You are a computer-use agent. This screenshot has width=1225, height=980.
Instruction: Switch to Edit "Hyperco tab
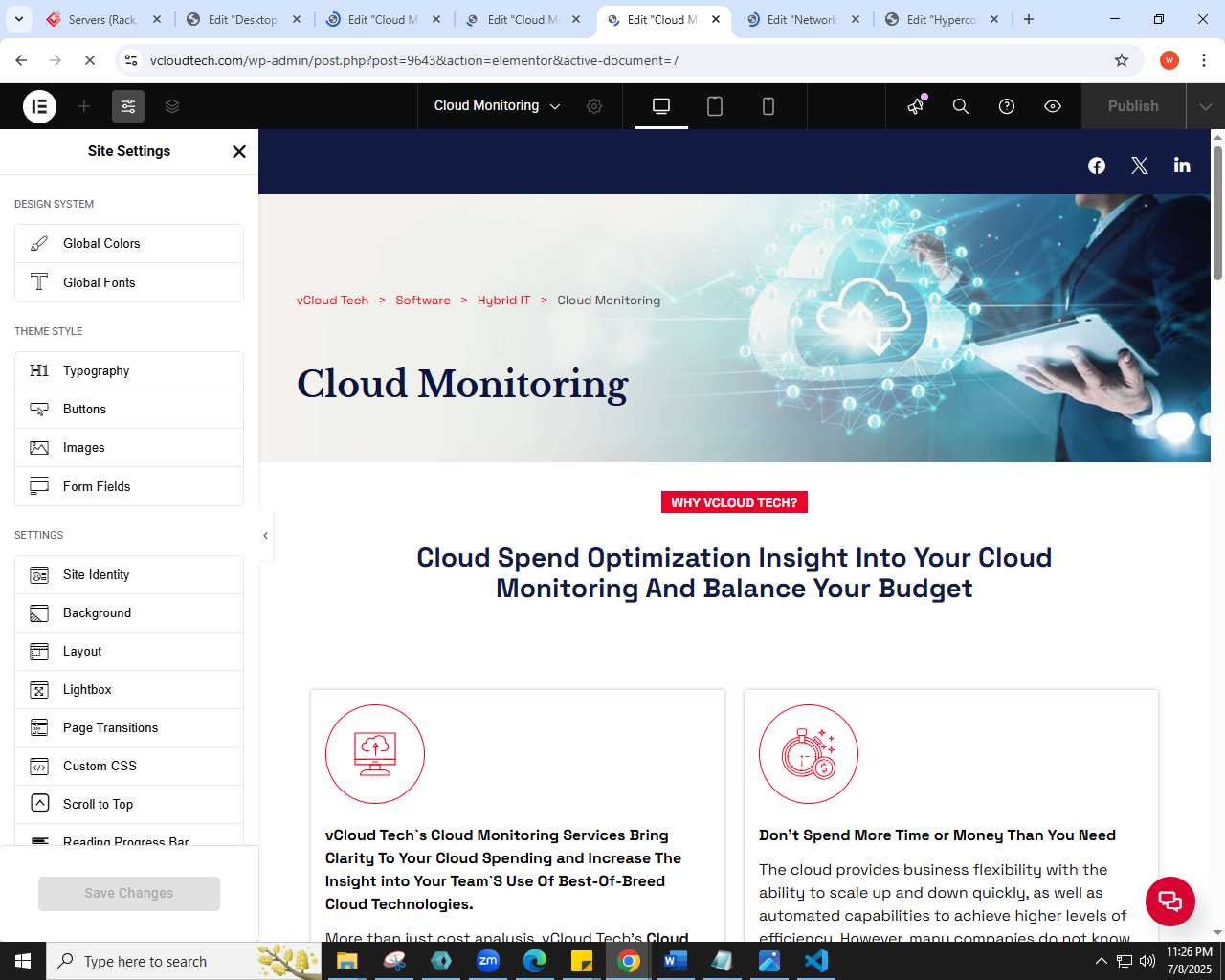[x=942, y=19]
